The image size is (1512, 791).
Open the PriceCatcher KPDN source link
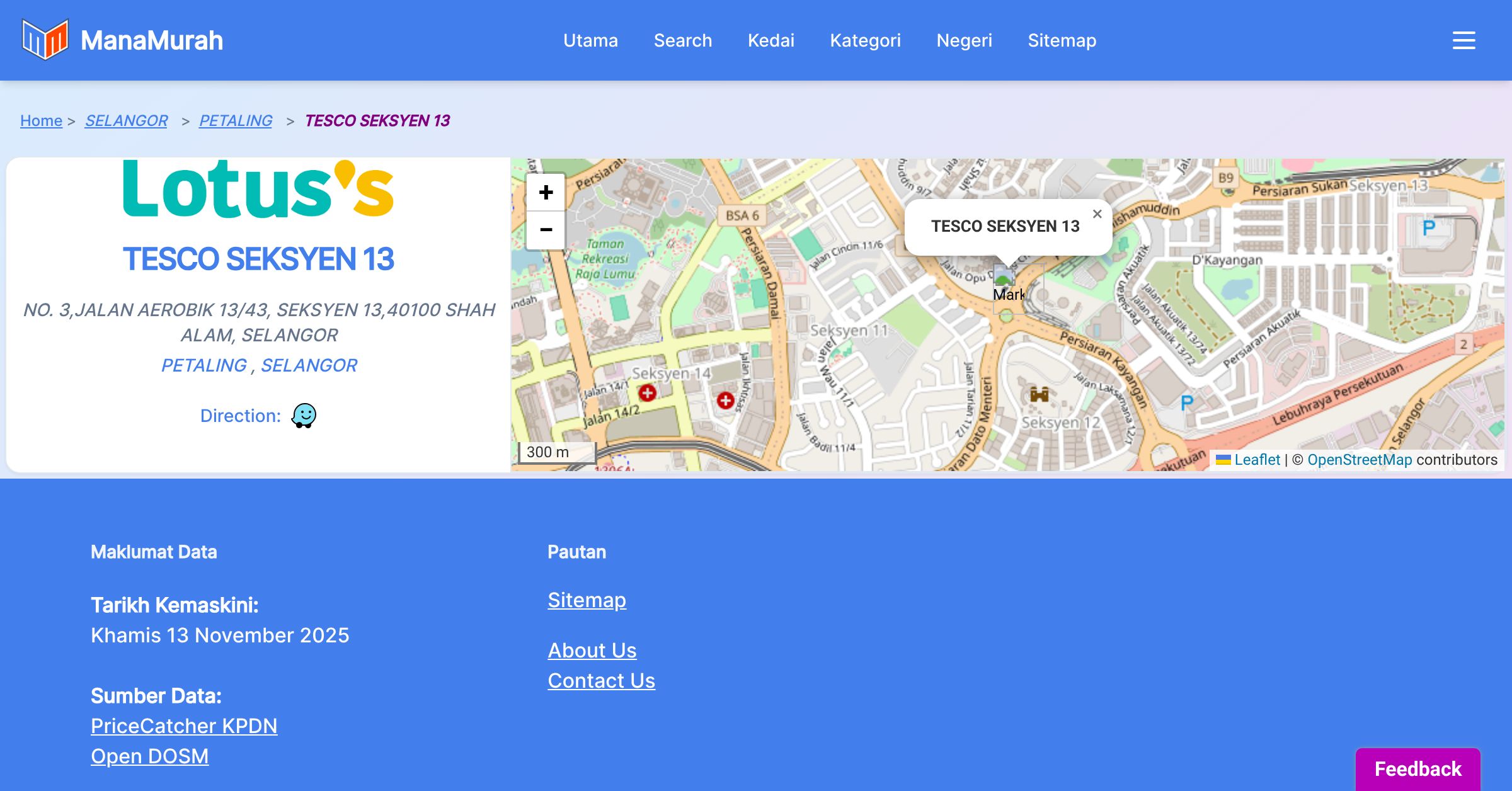pos(184,726)
